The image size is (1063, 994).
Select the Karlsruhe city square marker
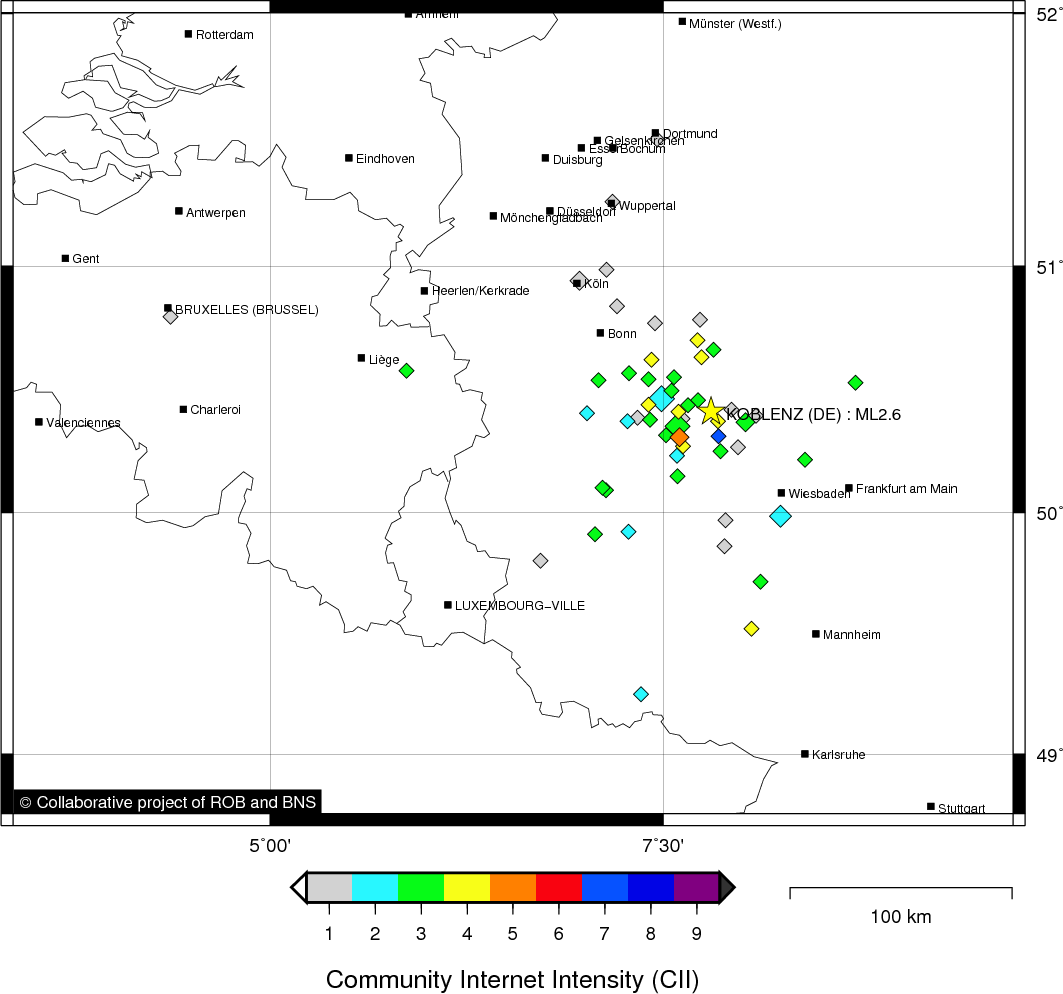805,754
